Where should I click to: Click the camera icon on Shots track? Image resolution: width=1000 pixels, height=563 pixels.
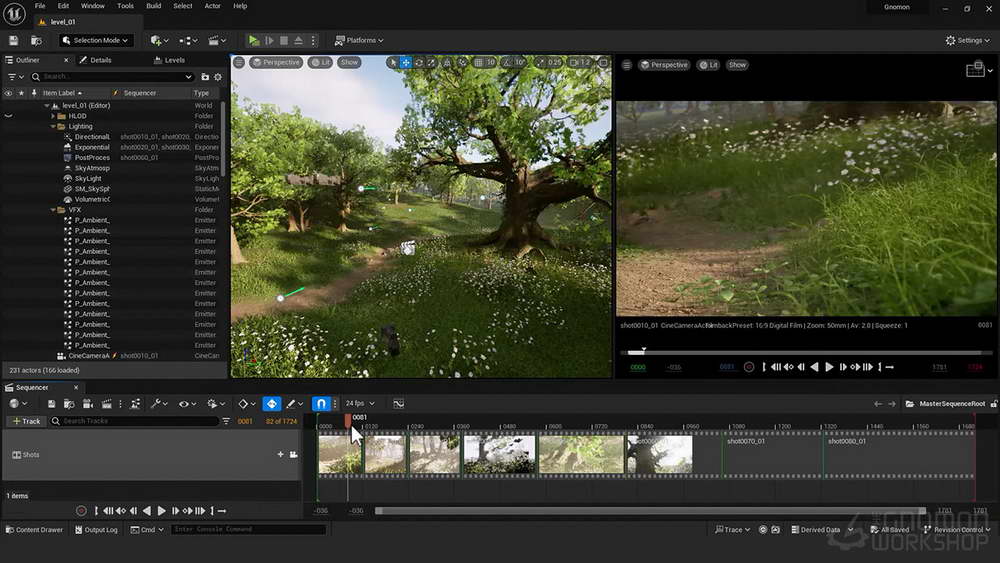tap(293, 455)
